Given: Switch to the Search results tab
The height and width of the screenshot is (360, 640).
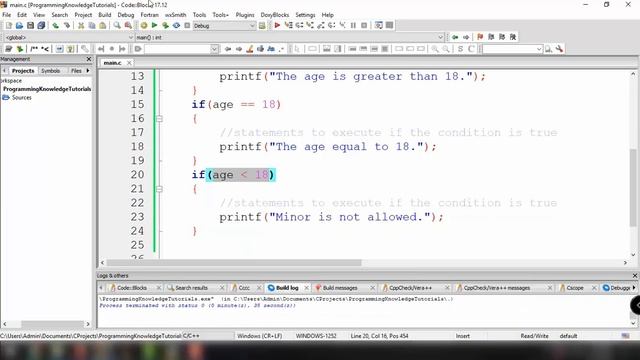Looking at the screenshot, I should tap(191, 288).
